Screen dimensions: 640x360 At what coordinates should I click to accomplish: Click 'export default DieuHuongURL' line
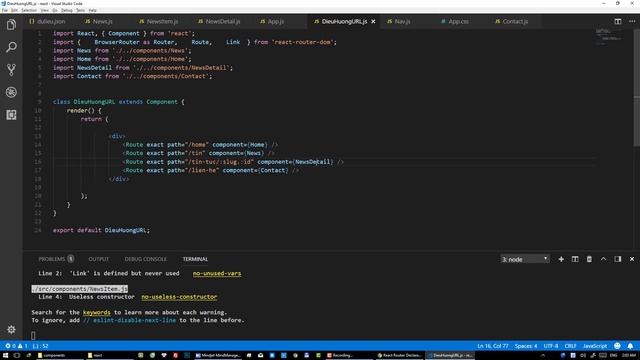[x=101, y=230]
